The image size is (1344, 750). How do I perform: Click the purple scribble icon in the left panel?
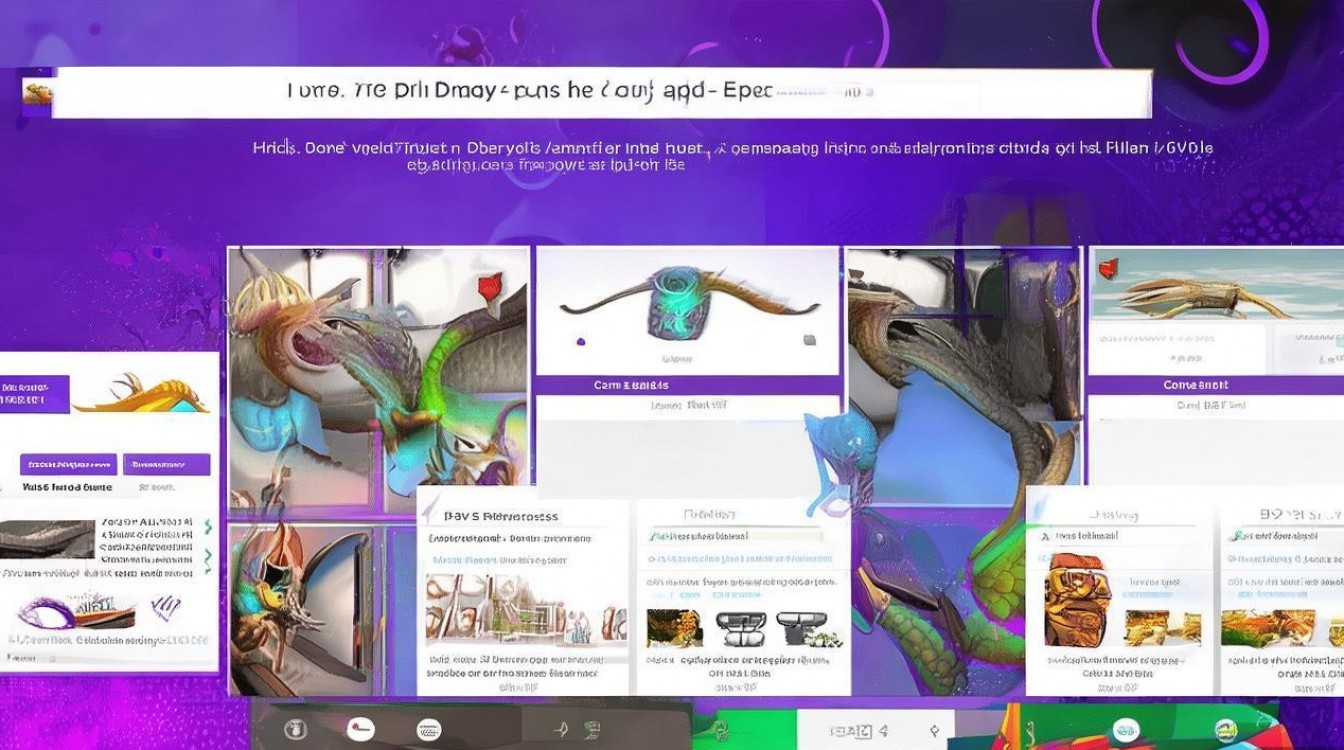(x=161, y=606)
